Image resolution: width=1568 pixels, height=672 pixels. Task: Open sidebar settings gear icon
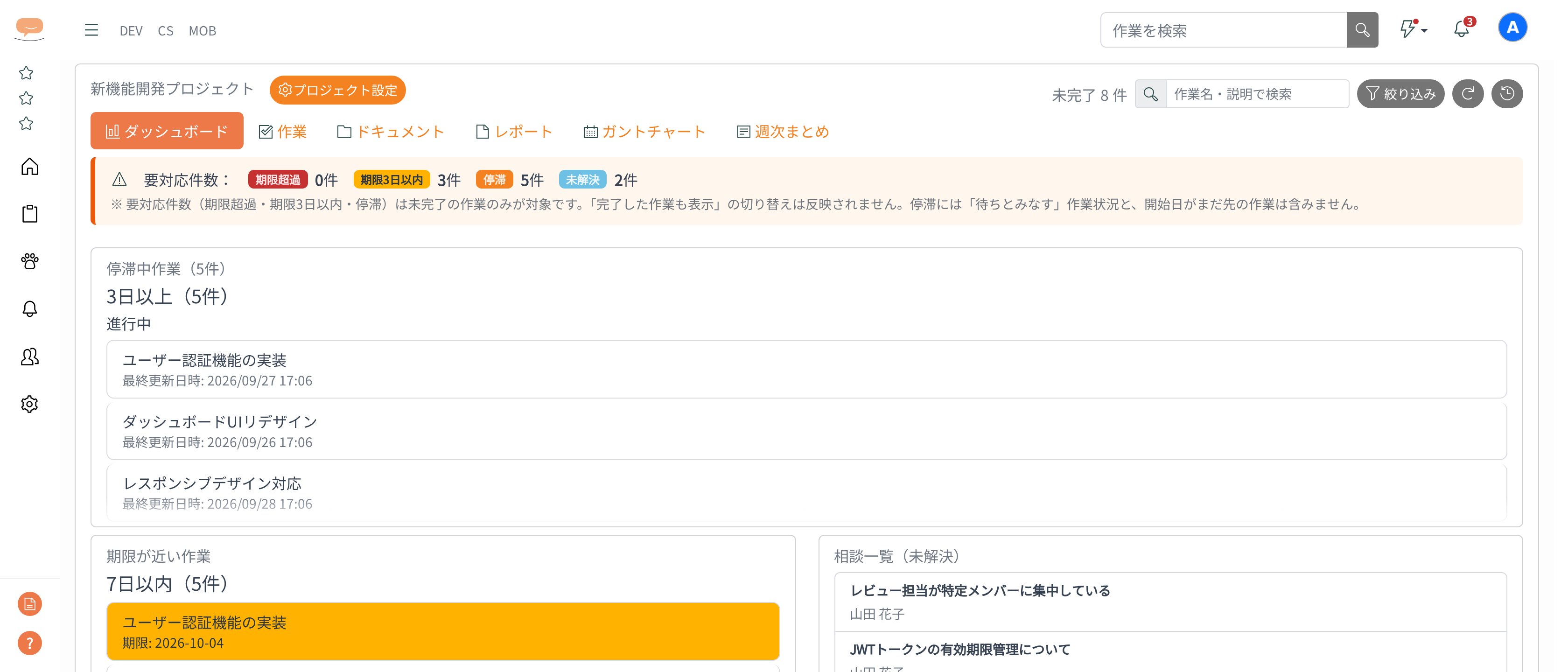[30, 404]
